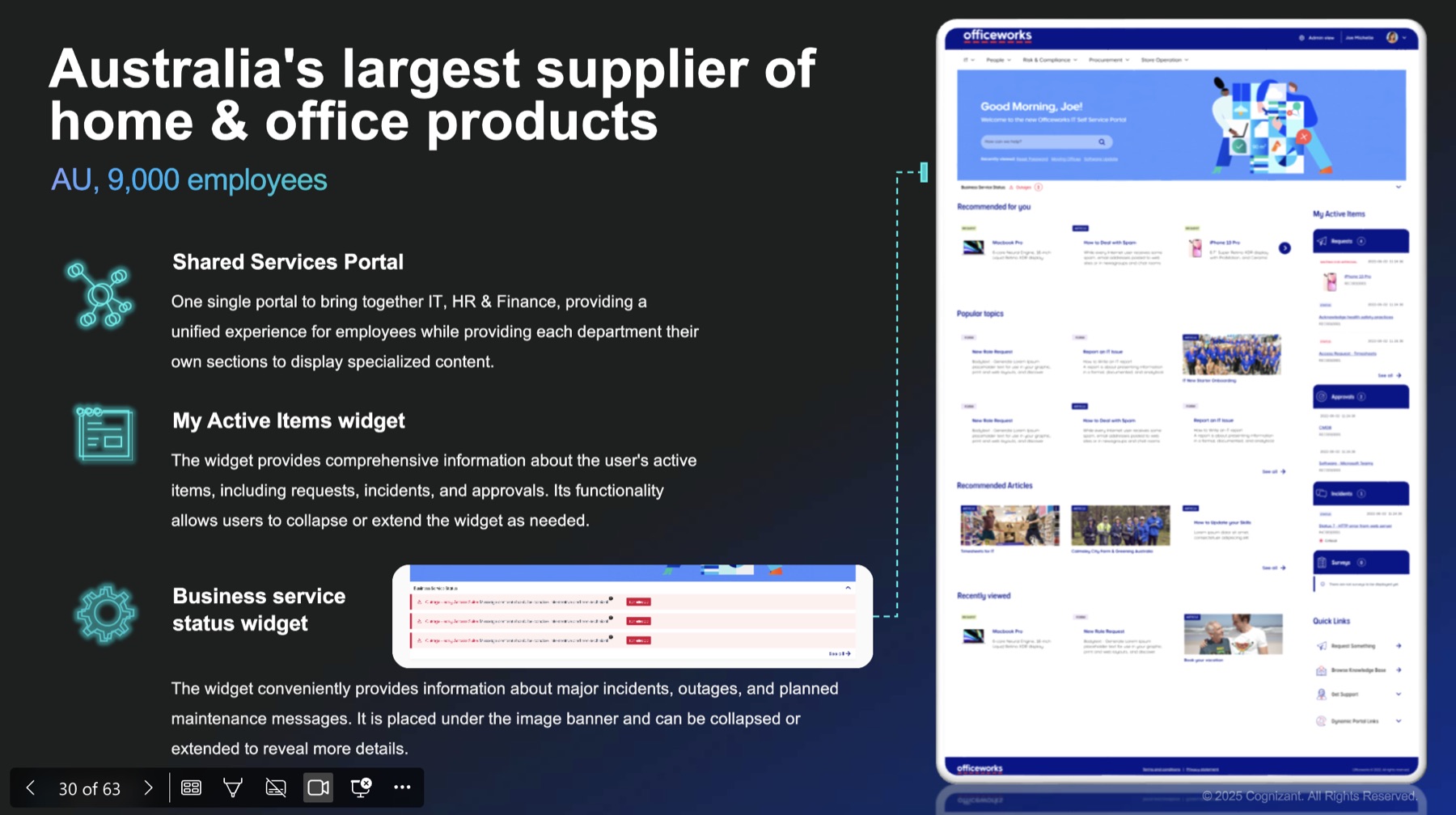The height and width of the screenshot is (815, 1456).
Task: Click the Outages indicator in status bar
Action: point(1026,187)
